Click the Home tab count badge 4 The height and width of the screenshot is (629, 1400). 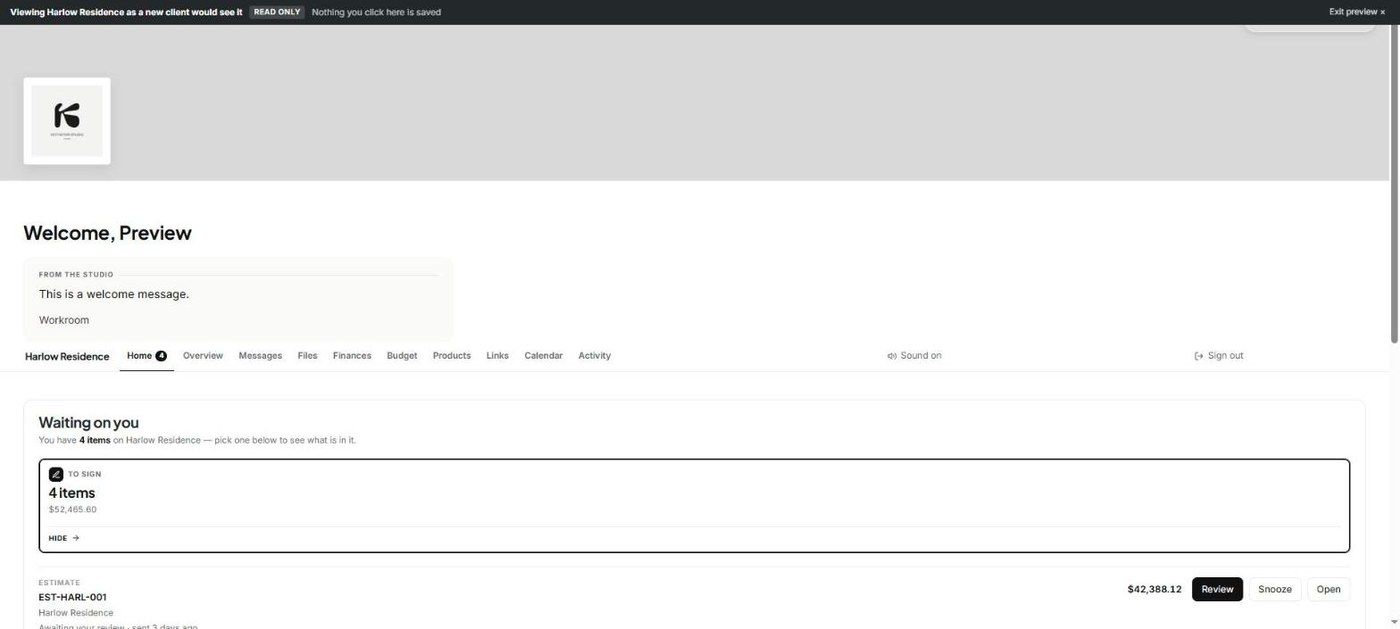(x=161, y=356)
